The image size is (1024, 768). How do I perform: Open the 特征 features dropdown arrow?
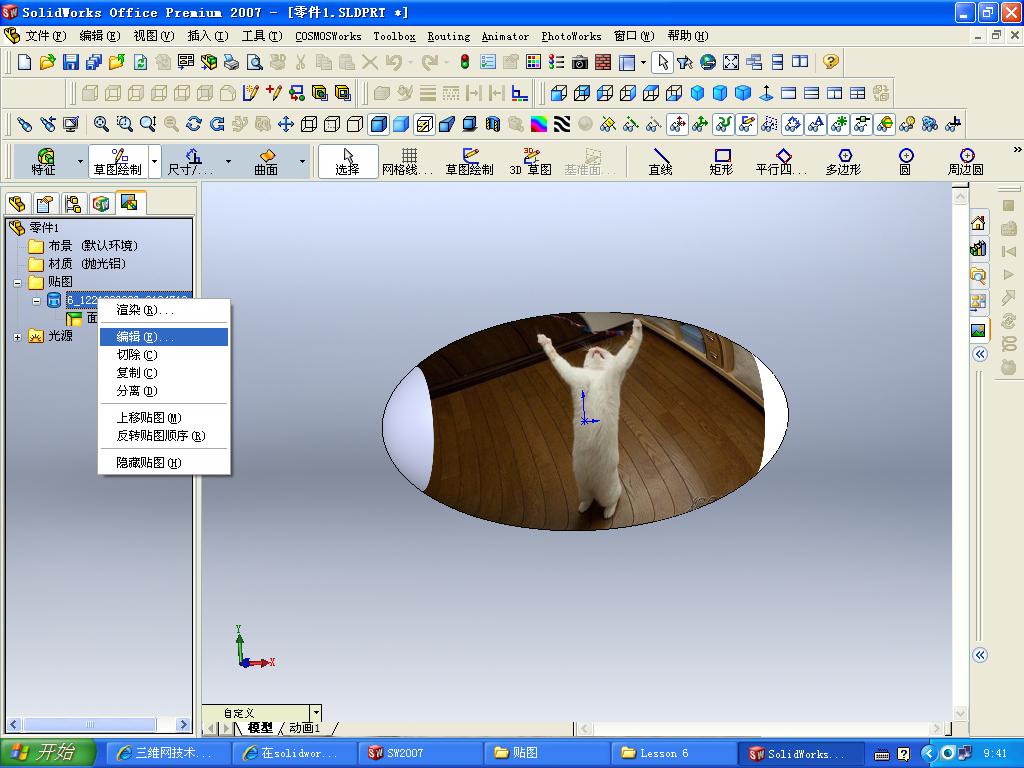(x=80, y=161)
